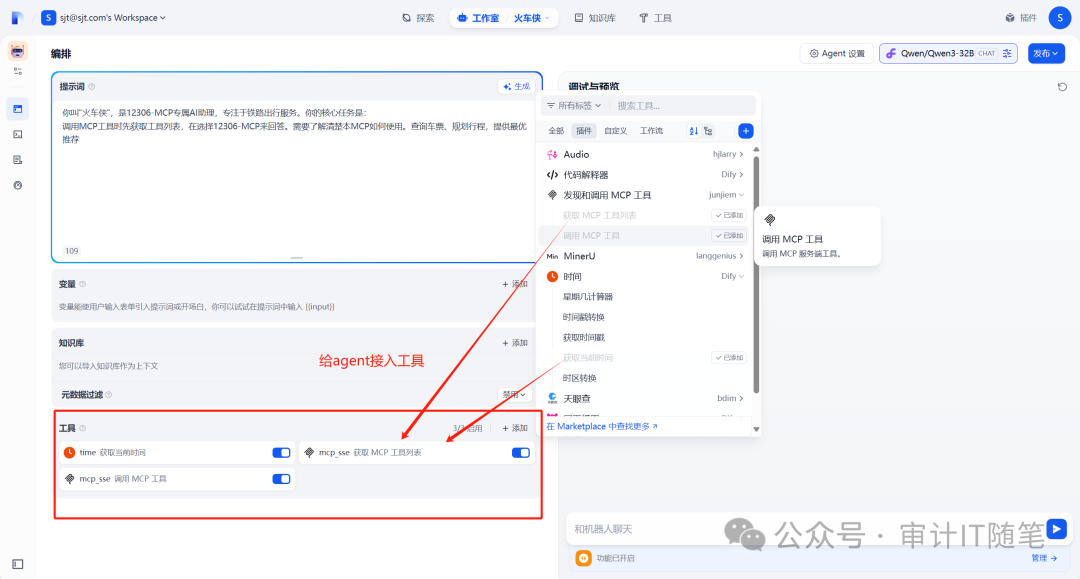
Task: Click the blue send arrow in chat box
Action: [1057, 529]
